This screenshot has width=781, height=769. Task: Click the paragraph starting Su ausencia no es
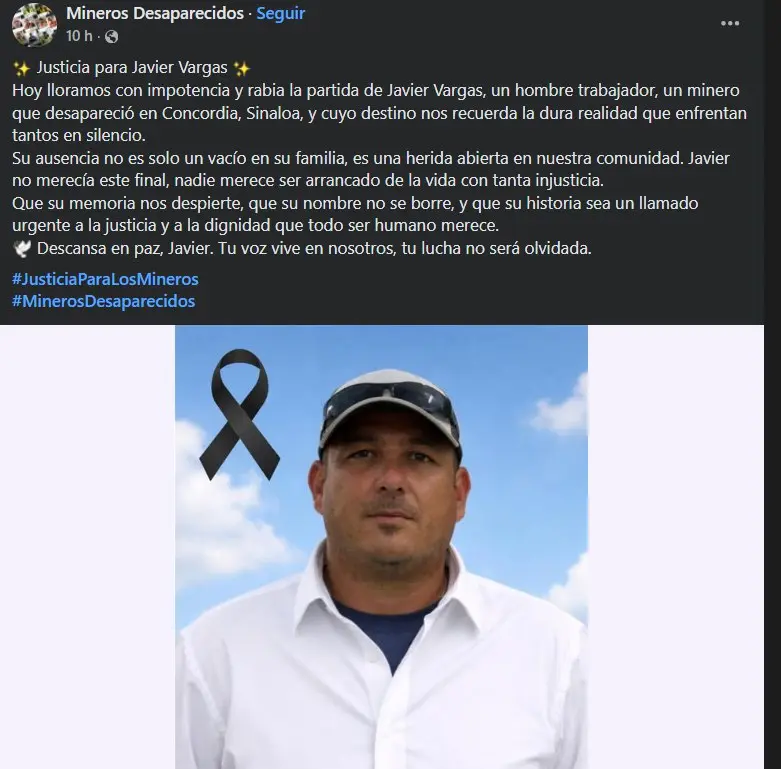371,169
